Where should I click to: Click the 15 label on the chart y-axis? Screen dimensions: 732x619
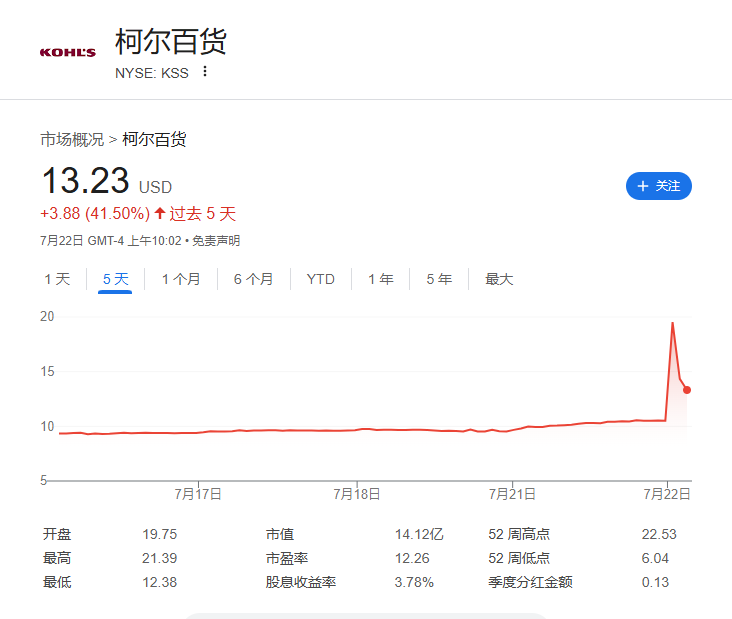pos(47,372)
